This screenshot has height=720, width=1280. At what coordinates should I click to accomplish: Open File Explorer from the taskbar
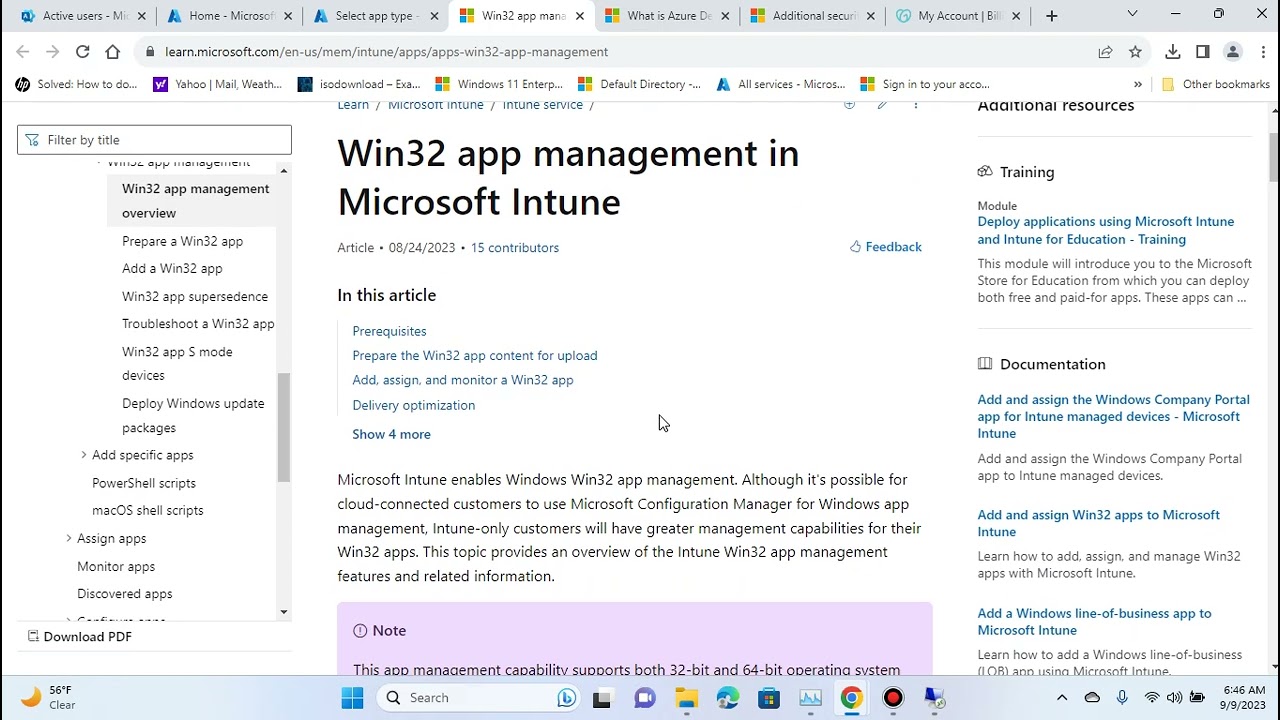(686, 698)
